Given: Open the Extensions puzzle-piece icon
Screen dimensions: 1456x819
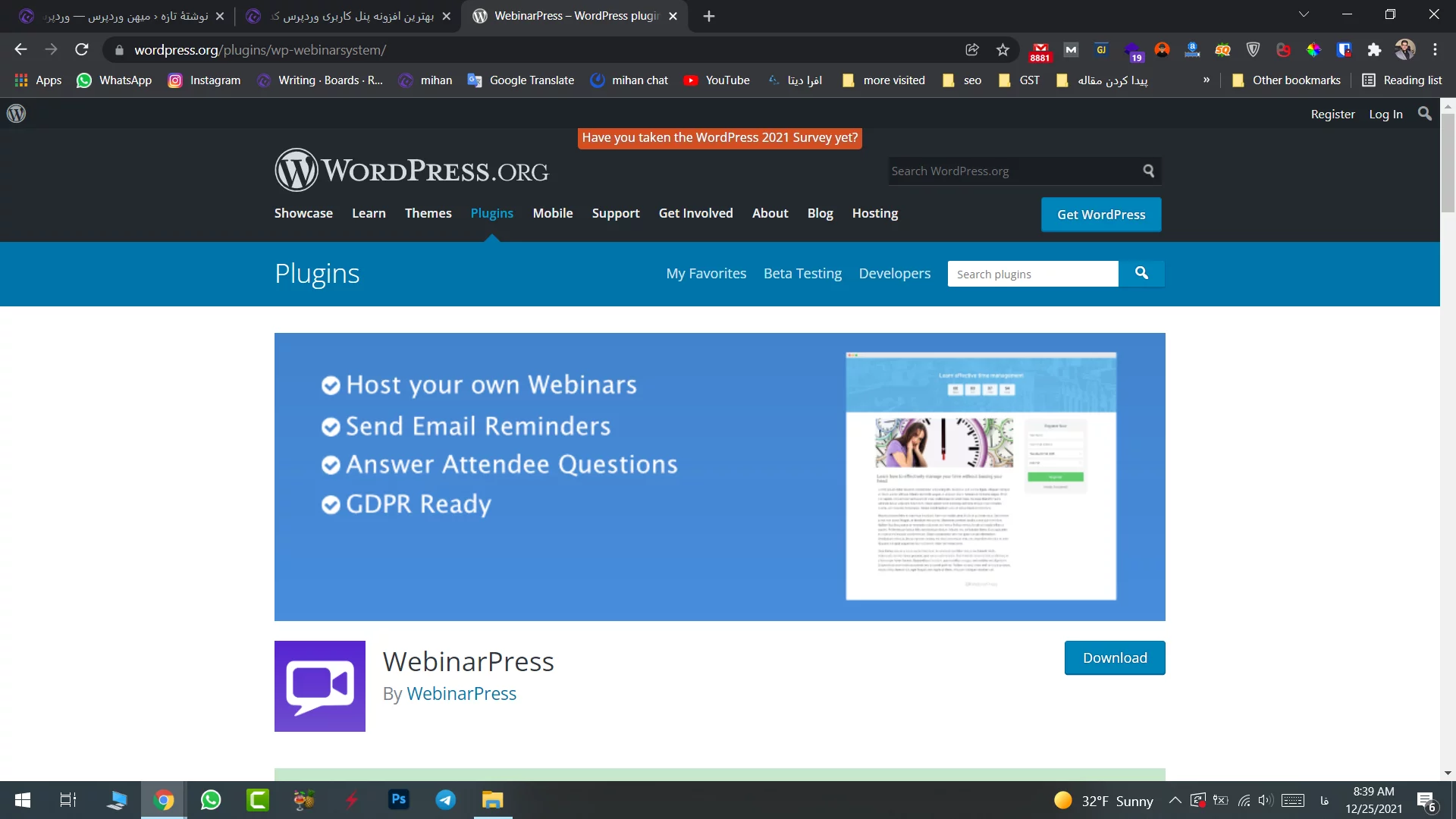Looking at the screenshot, I should 1375,50.
